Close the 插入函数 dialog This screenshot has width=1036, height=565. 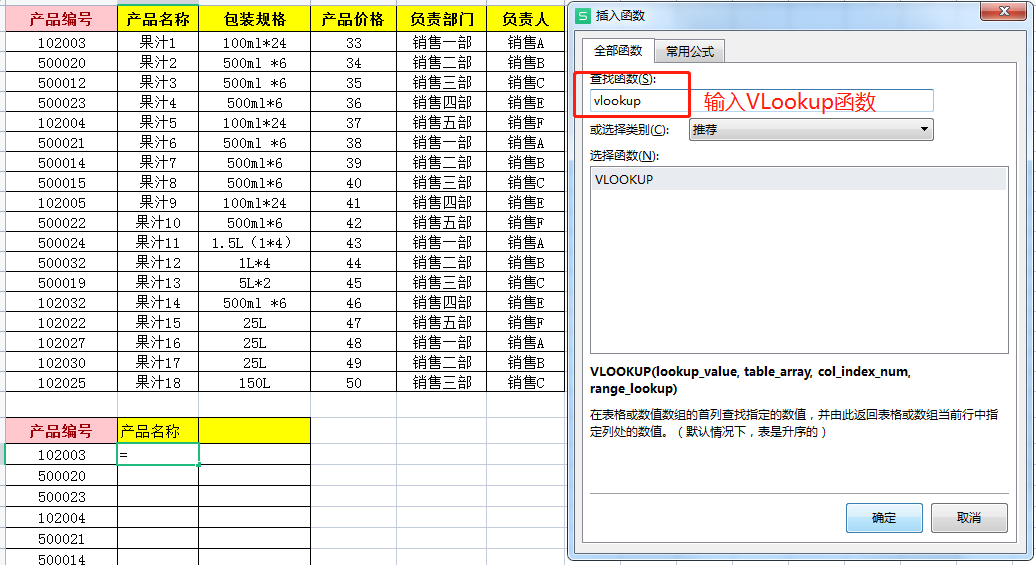(x=1003, y=11)
